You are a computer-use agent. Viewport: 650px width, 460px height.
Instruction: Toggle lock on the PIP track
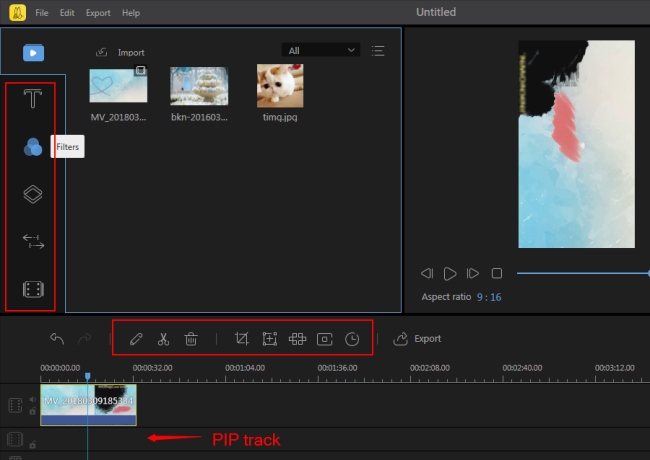click(x=31, y=447)
